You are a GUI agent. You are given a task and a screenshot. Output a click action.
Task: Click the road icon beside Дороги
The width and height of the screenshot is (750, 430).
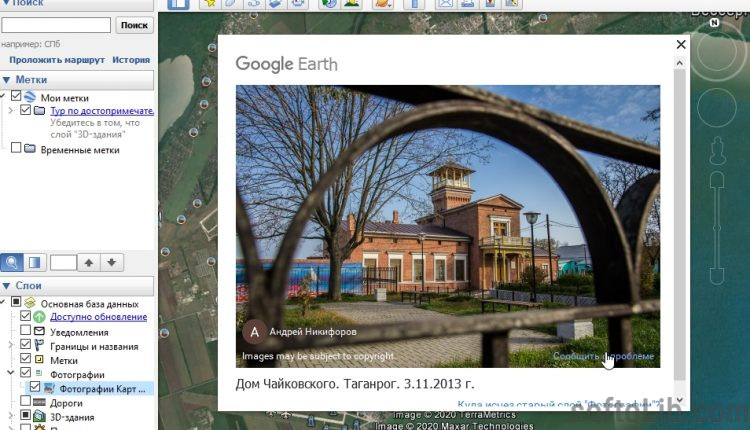click(39, 402)
